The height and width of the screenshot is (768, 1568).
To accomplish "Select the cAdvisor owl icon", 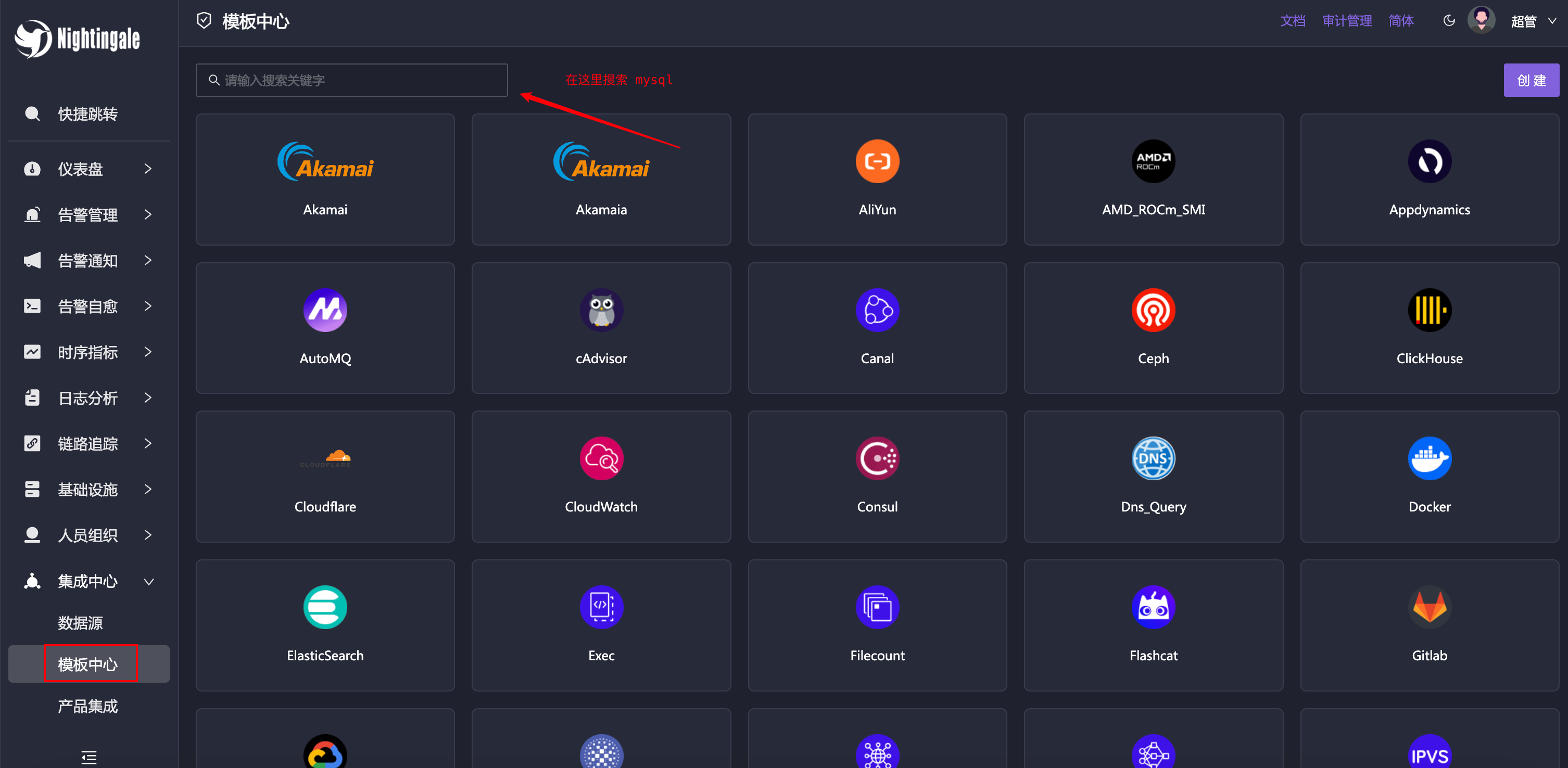I will pyautogui.click(x=601, y=310).
